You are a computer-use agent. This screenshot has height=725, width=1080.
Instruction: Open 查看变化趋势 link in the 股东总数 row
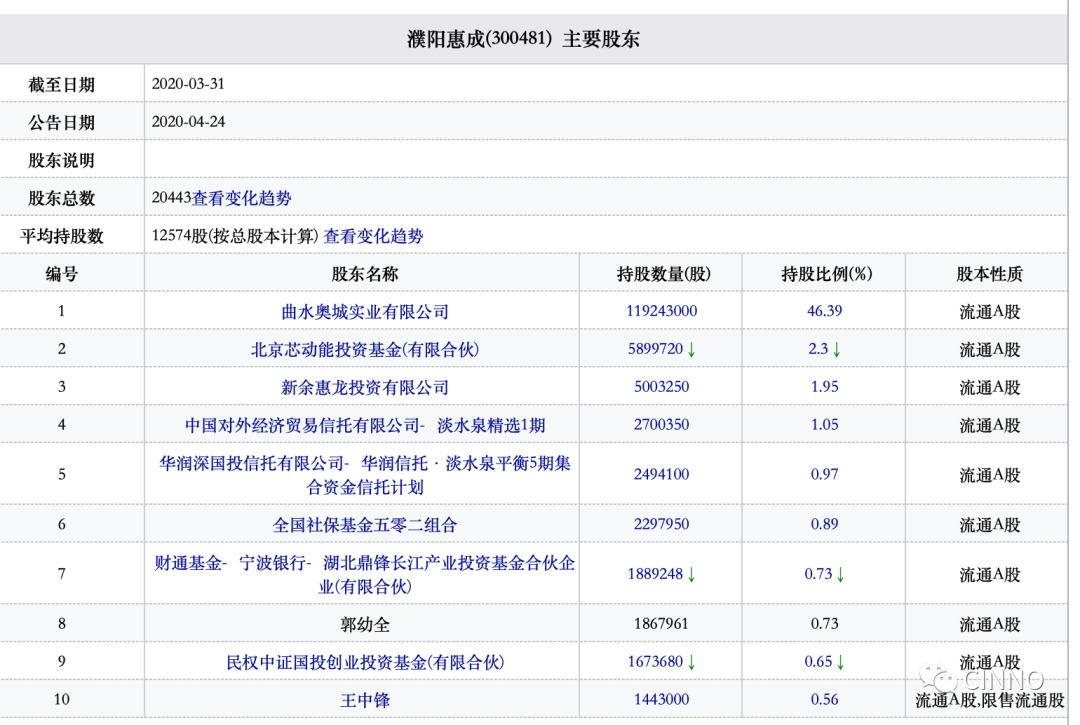click(241, 198)
